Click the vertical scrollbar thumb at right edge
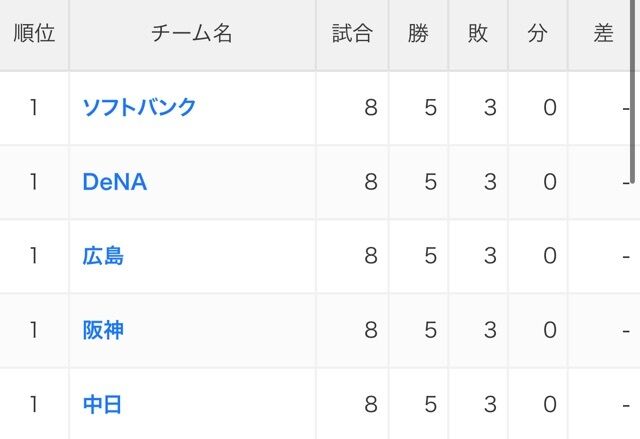The height and width of the screenshot is (439, 640). click(x=632, y=91)
